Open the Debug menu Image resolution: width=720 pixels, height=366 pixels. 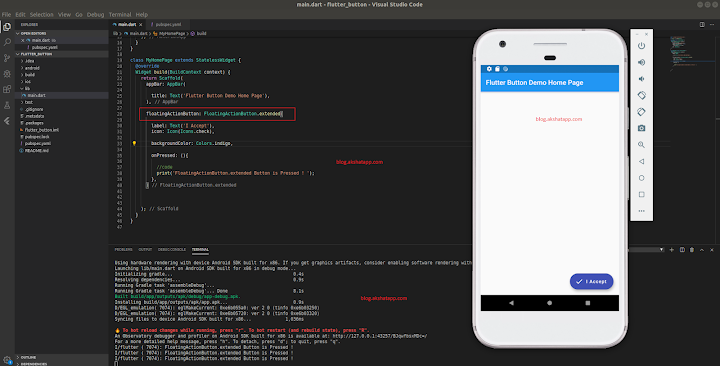(96, 15)
